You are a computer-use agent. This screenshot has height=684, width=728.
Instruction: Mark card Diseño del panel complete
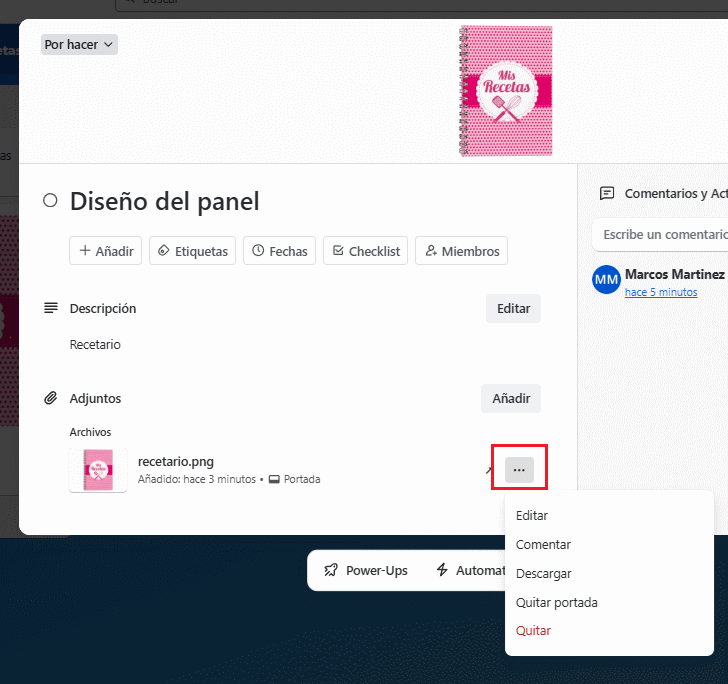50,201
